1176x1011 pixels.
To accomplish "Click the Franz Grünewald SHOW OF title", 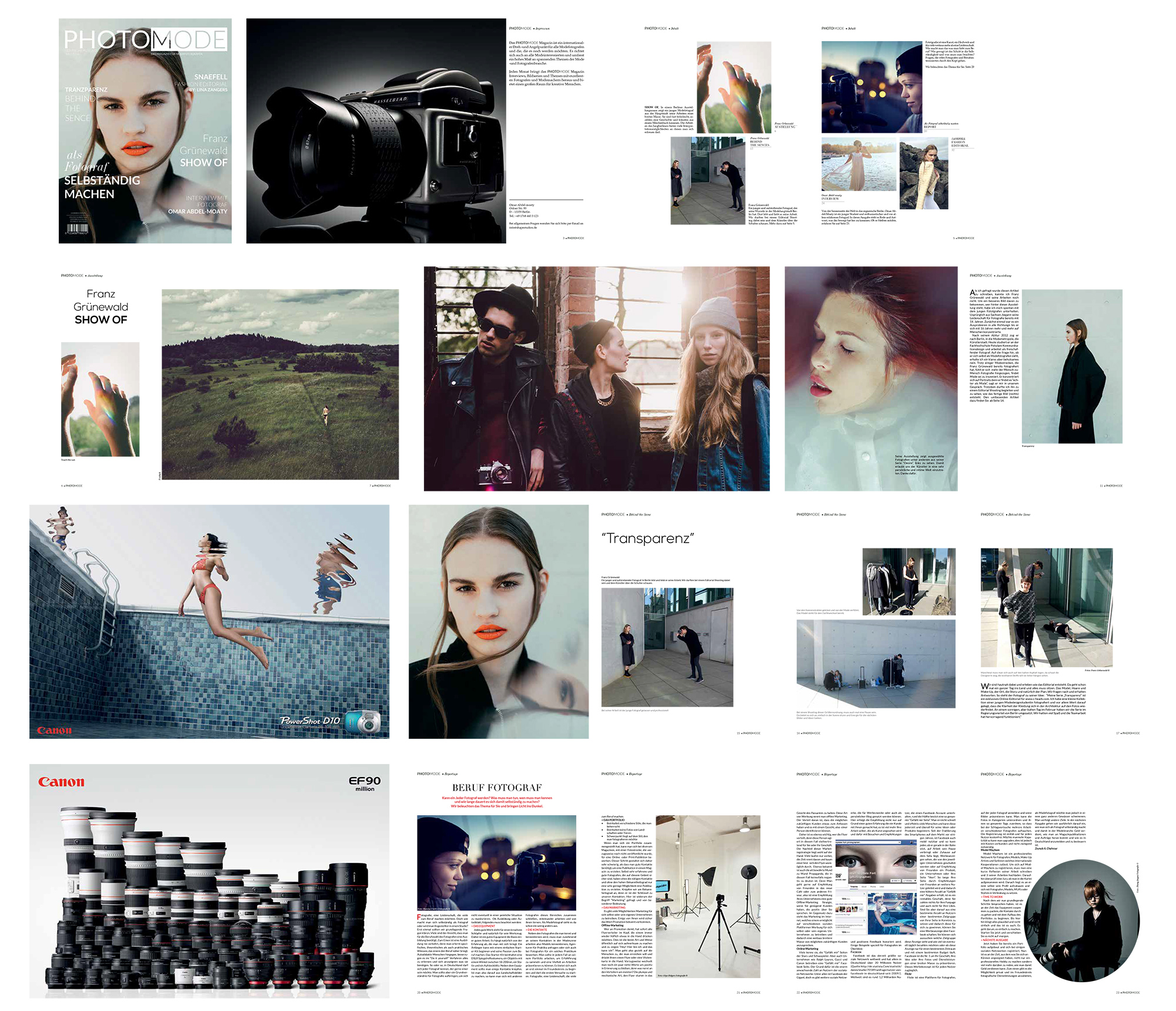I will pos(101,307).
